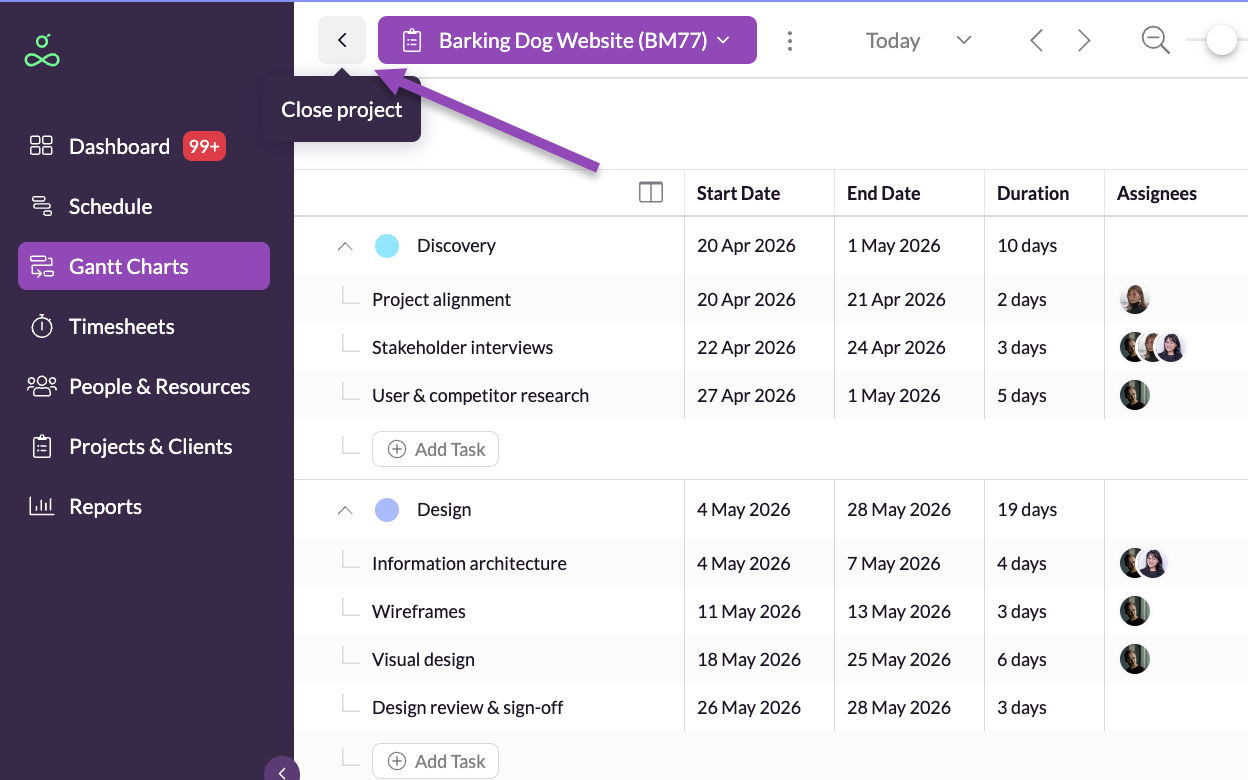Collapse the sidebar with bottom chevron
The width and height of the screenshot is (1248, 780).
[282, 771]
